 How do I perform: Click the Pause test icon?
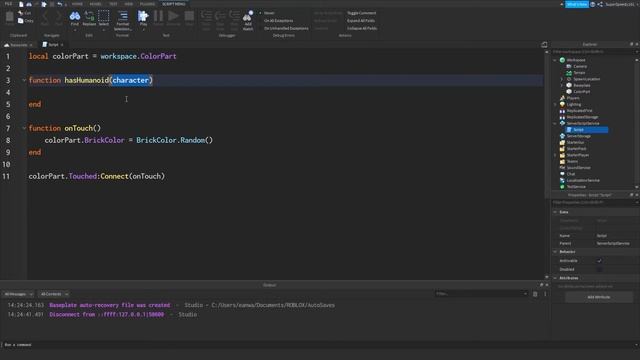click(158, 16)
